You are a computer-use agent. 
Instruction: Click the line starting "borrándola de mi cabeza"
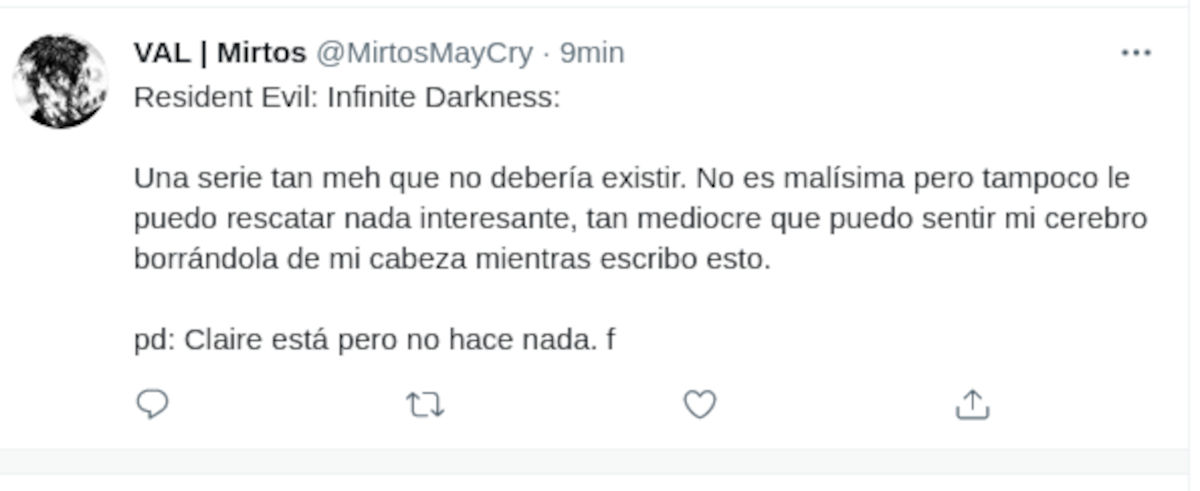454,258
